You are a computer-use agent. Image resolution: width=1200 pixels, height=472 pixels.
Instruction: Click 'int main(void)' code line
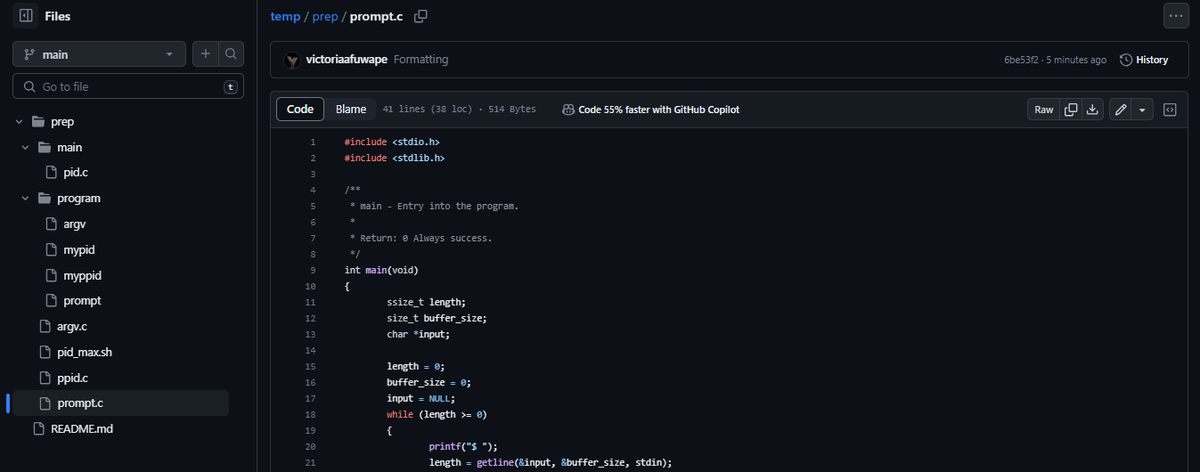click(381, 270)
